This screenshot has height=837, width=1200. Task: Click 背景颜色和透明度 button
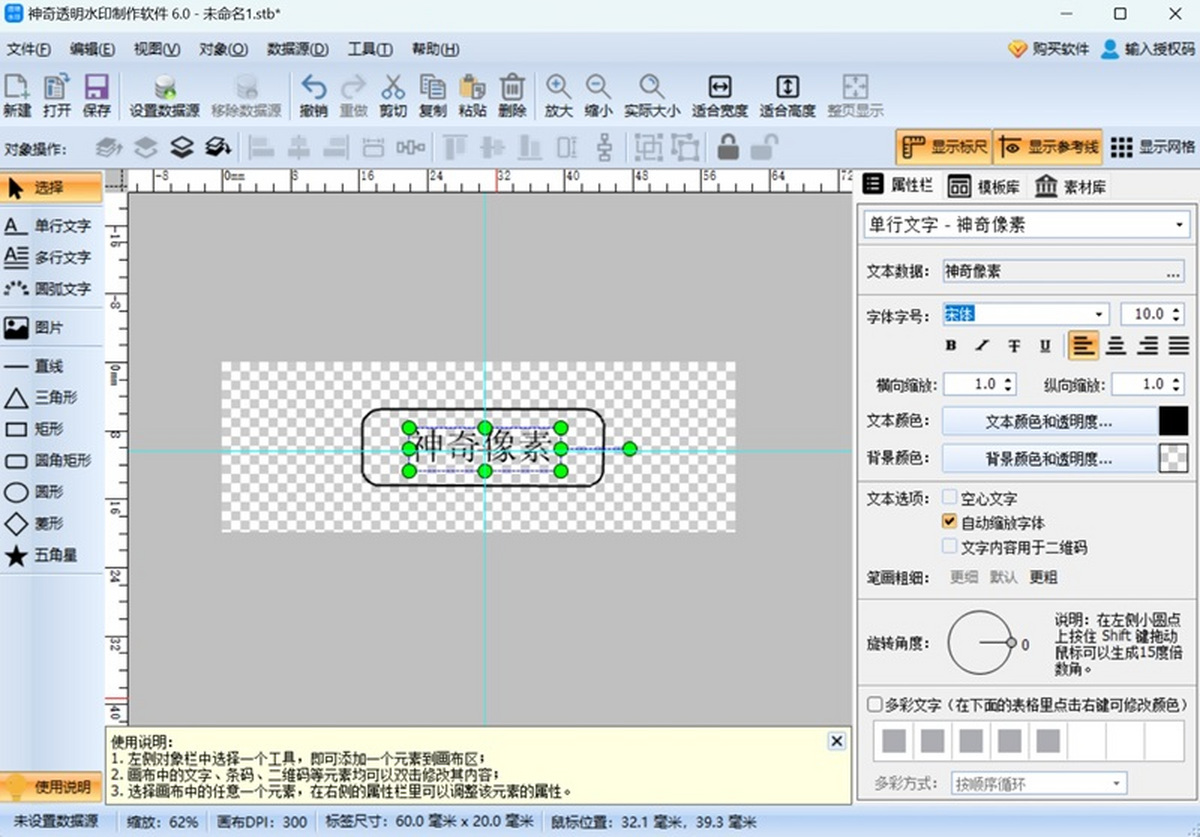point(1049,459)
